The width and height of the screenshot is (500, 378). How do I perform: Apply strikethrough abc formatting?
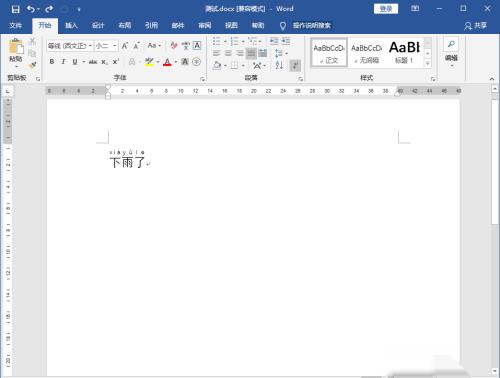click(93, 62)
